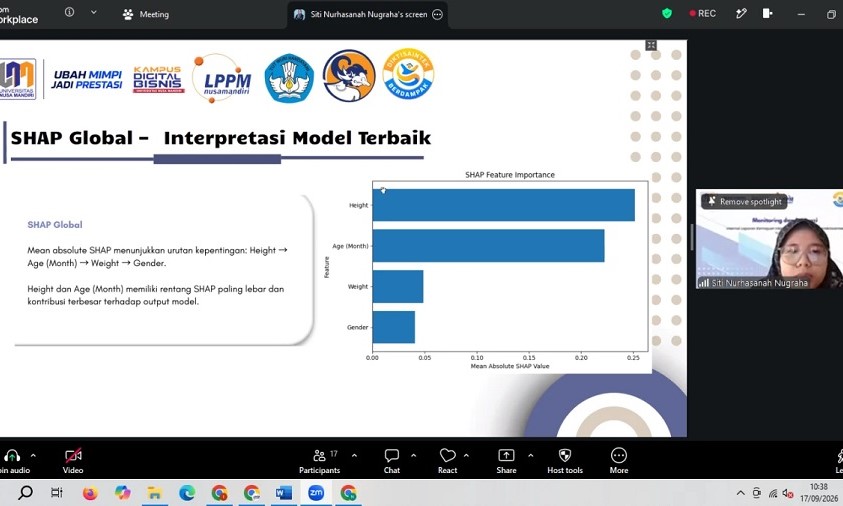
Task: Click the Kampus Digital Bisnis logo
Action: [x=158, y=79]
